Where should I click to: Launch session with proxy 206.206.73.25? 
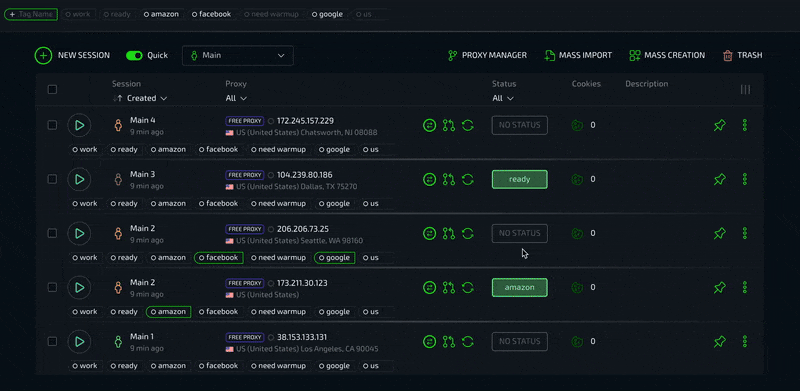[79, 233]
